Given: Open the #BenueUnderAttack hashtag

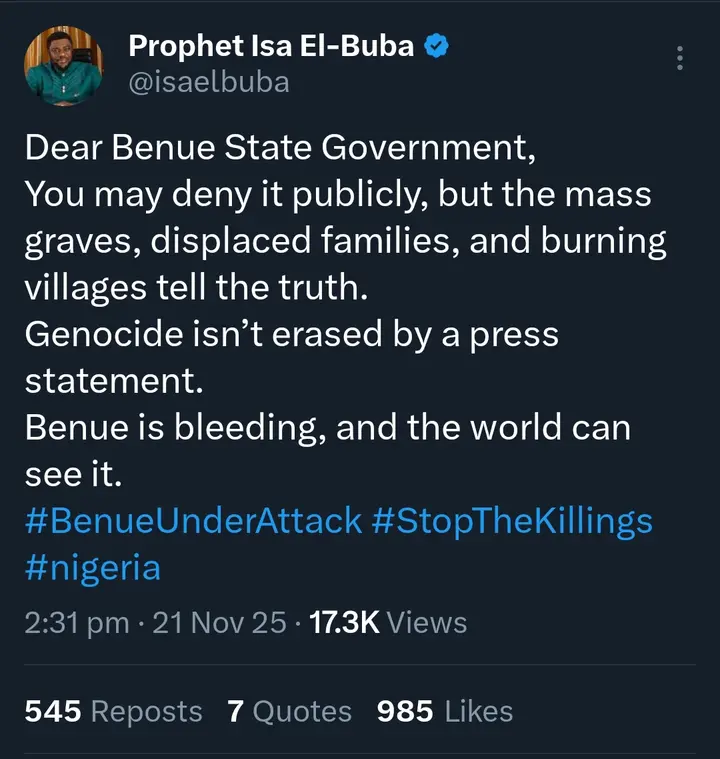Looking at the screenshot, I should click(x=193, y=521).
